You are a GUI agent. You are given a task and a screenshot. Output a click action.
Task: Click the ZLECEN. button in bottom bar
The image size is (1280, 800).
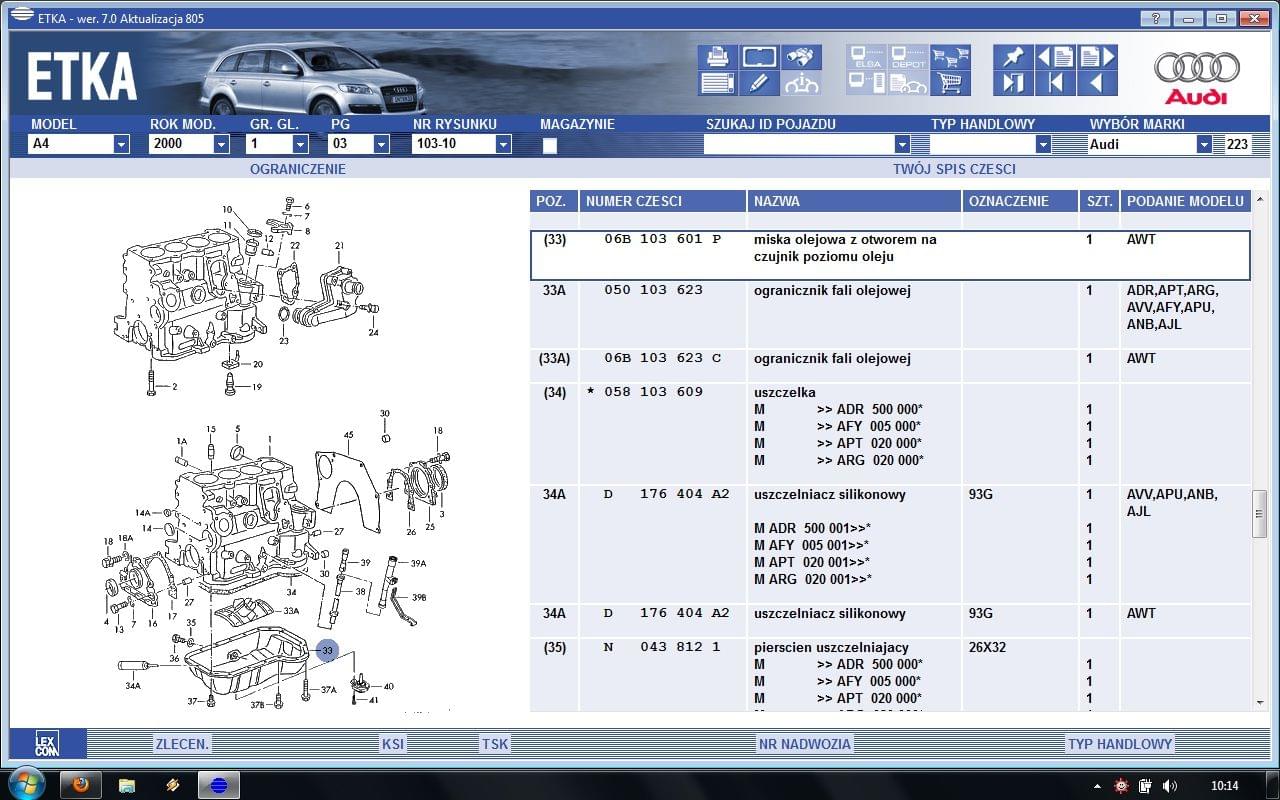[182, 744]
